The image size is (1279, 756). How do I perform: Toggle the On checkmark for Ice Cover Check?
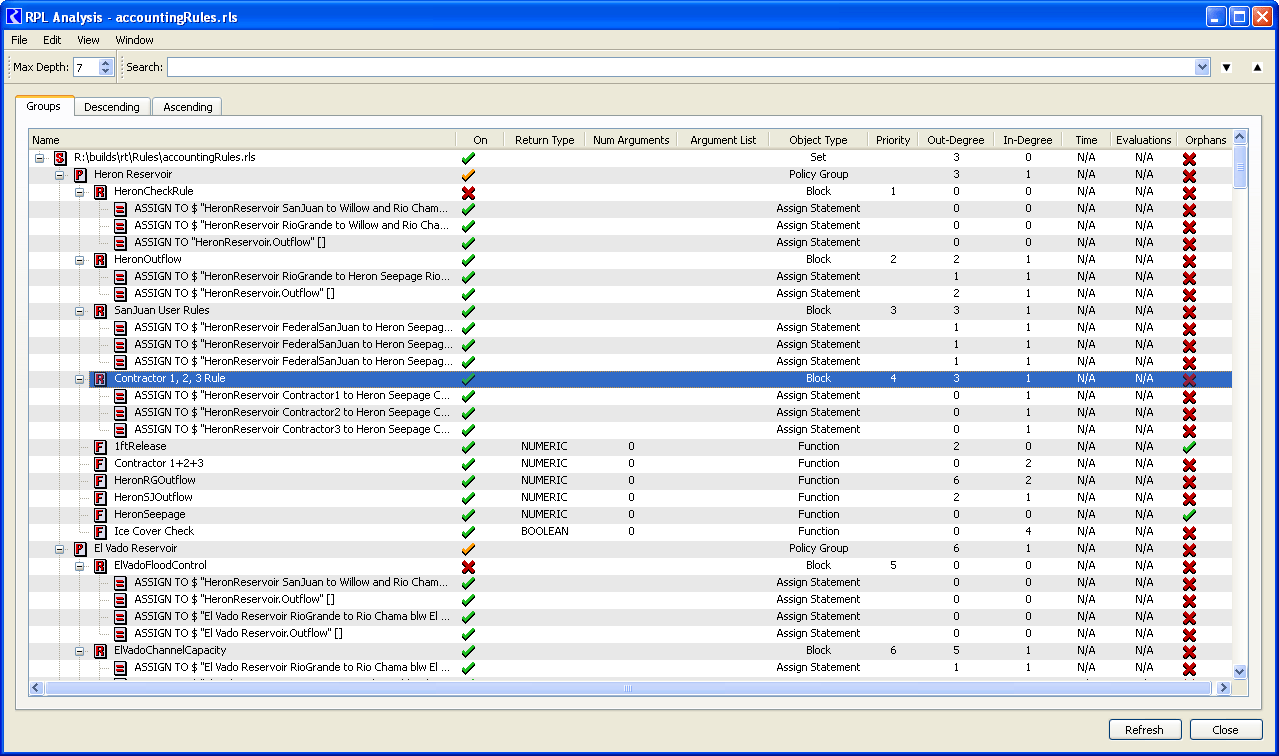pyautogui.click(x=468, y=532)
